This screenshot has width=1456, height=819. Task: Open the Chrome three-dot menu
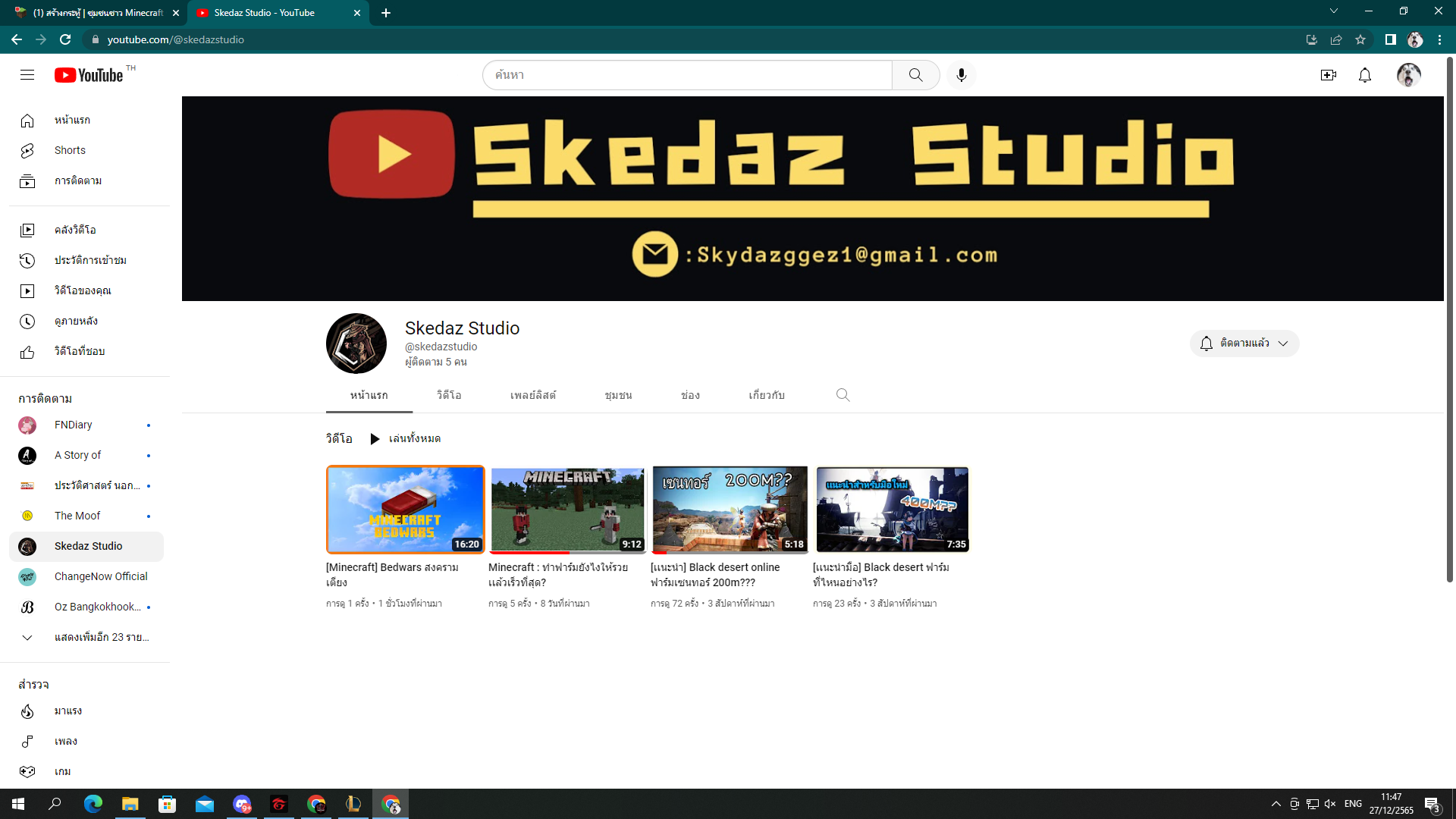point(1439,39)
